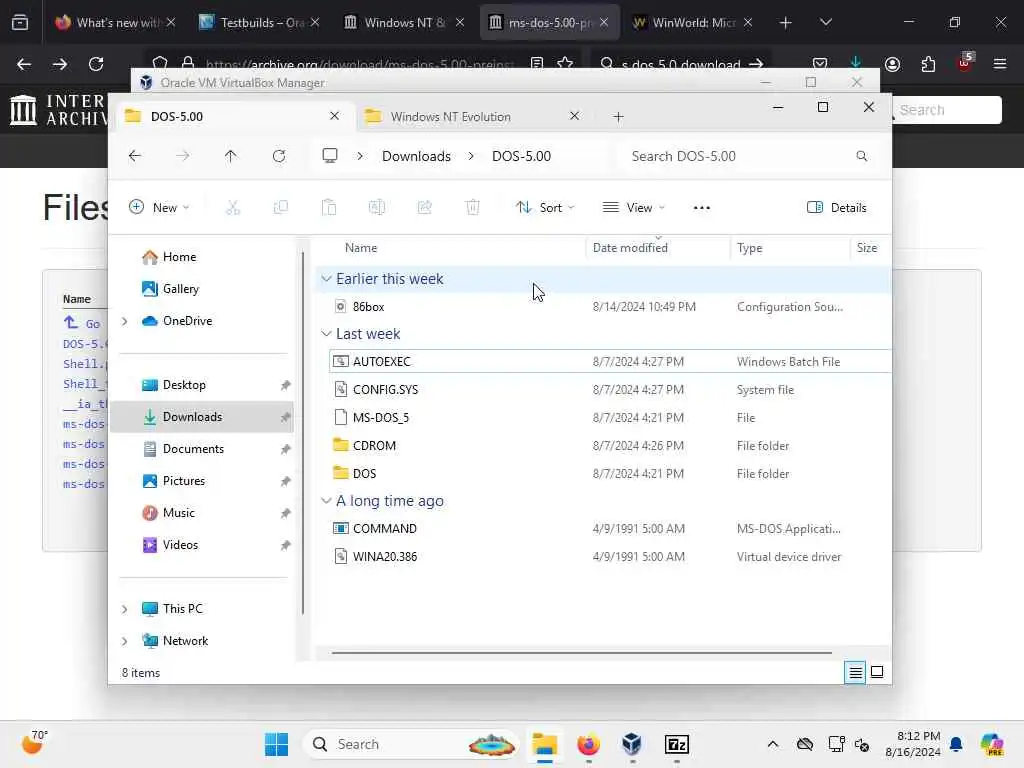Unpin Desktop from Quick access
This screenshot has width=1024, height=768.
[x=285, y=385]
